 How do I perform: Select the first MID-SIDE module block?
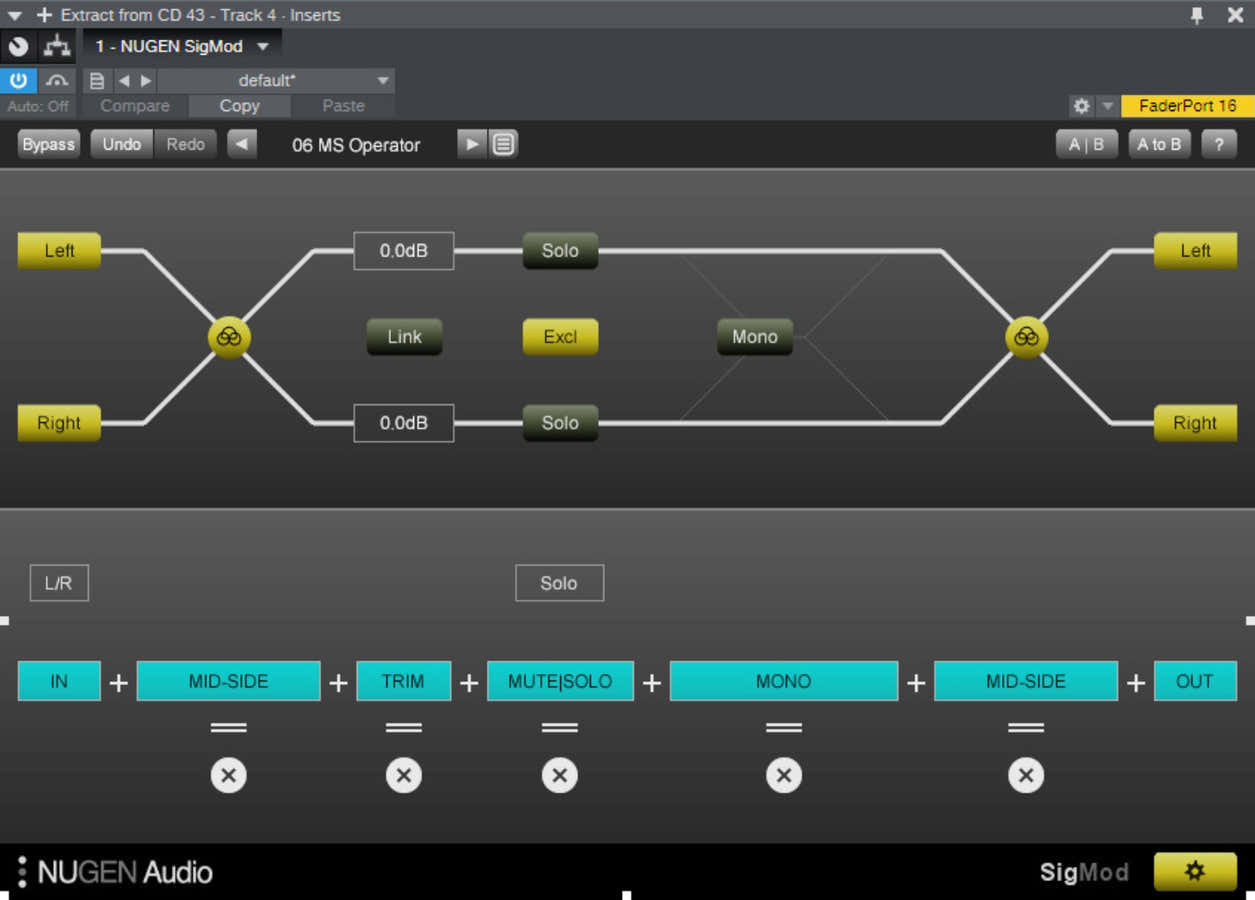(x=229, y=681)
